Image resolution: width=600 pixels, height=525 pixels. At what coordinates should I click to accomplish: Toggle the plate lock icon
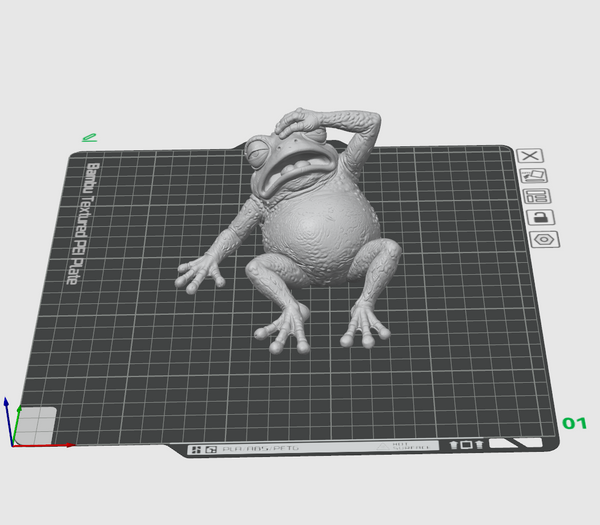pos(541,217)
